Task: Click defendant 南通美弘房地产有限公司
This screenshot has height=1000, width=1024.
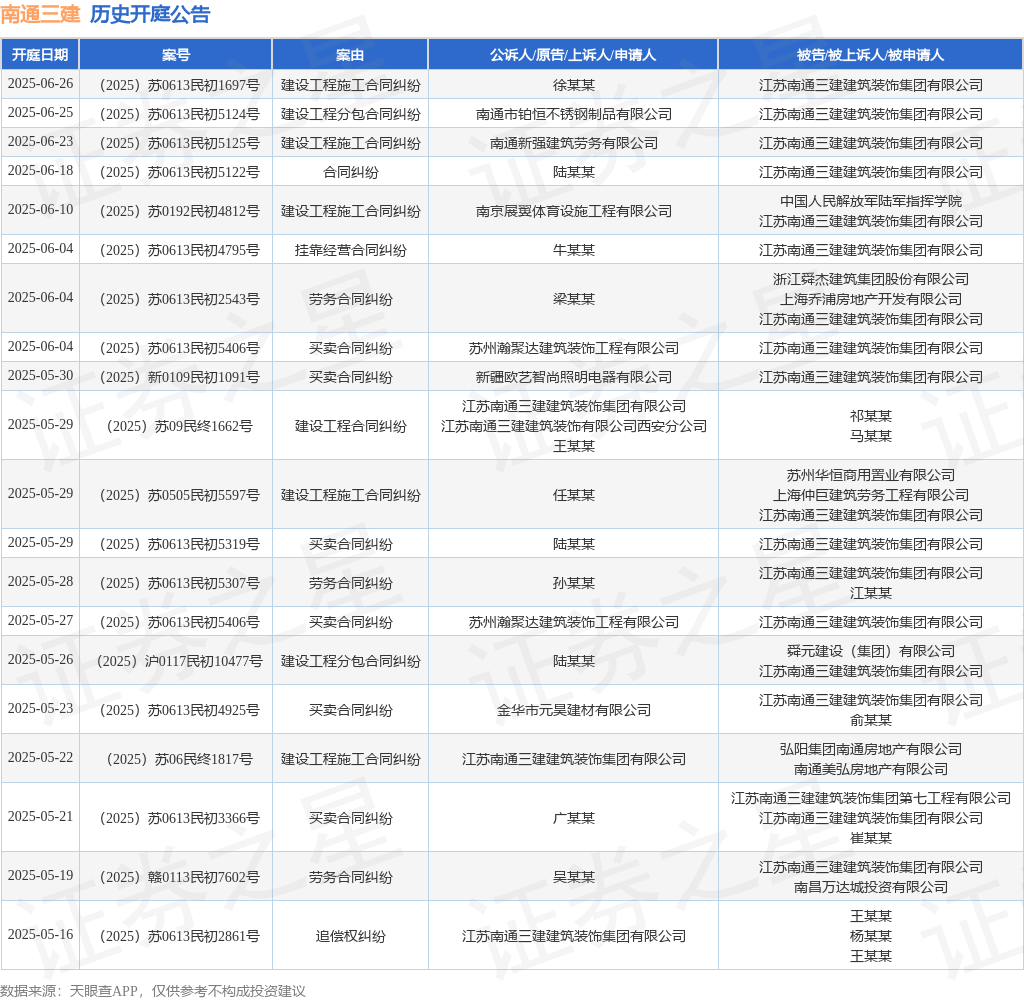Action: point(871,769)
